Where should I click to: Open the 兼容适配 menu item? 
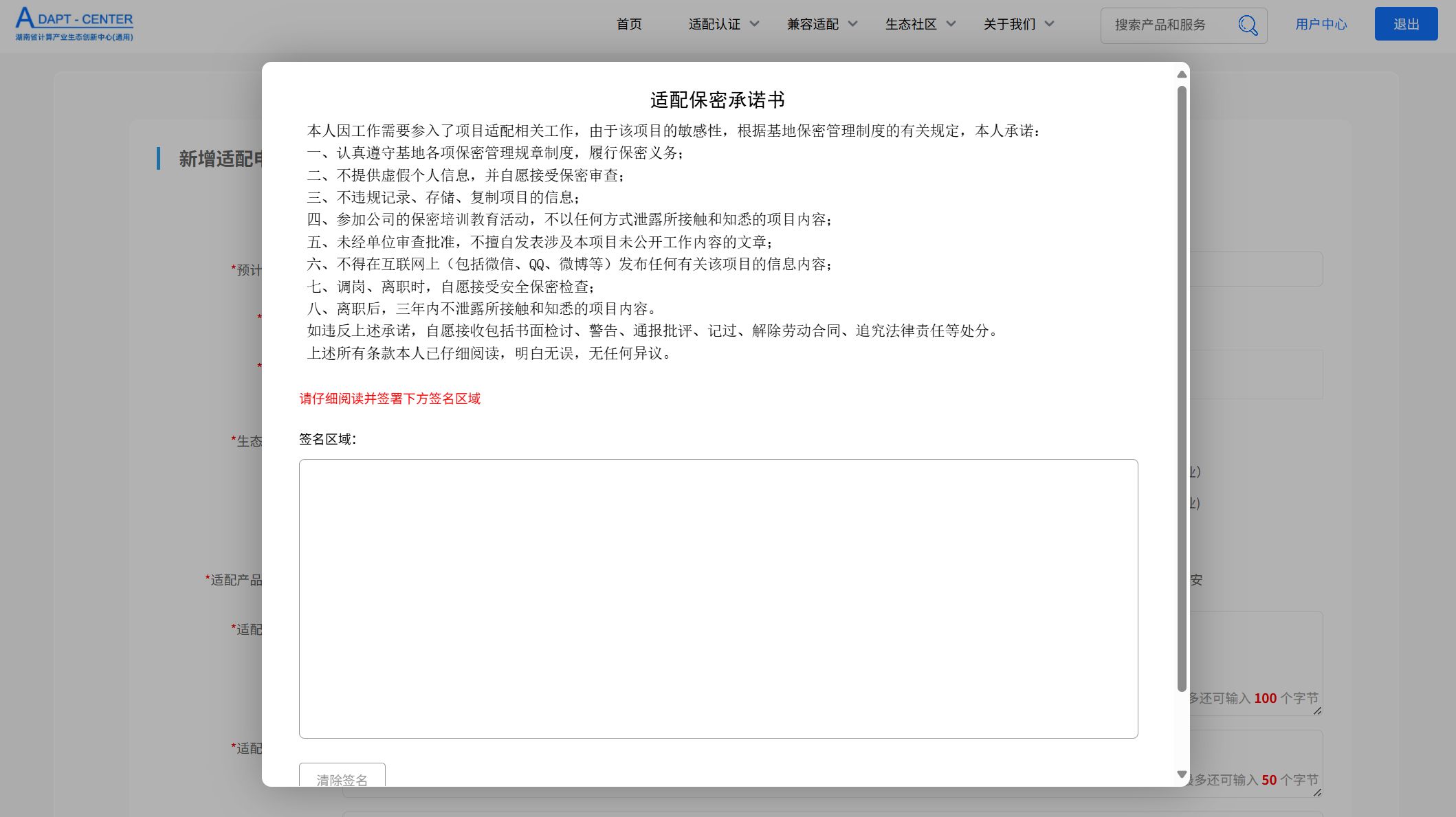813,24
